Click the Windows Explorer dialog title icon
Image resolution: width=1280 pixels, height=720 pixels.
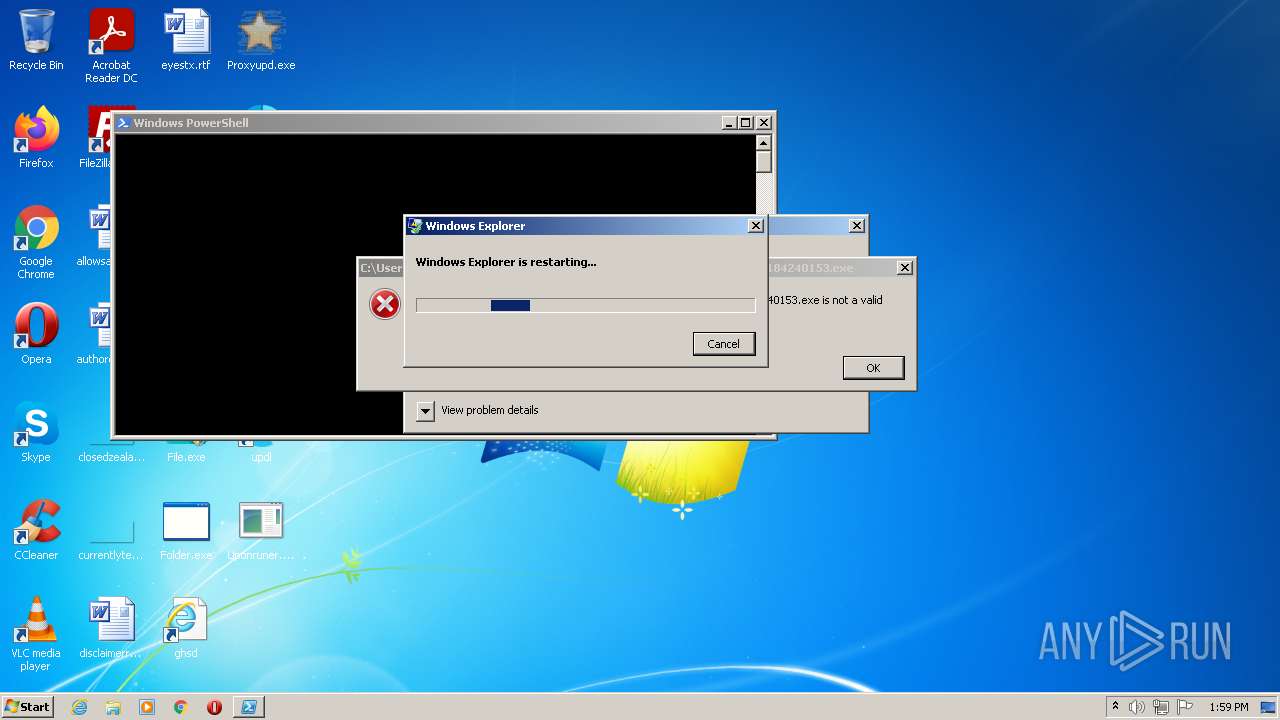click(415, 226)
